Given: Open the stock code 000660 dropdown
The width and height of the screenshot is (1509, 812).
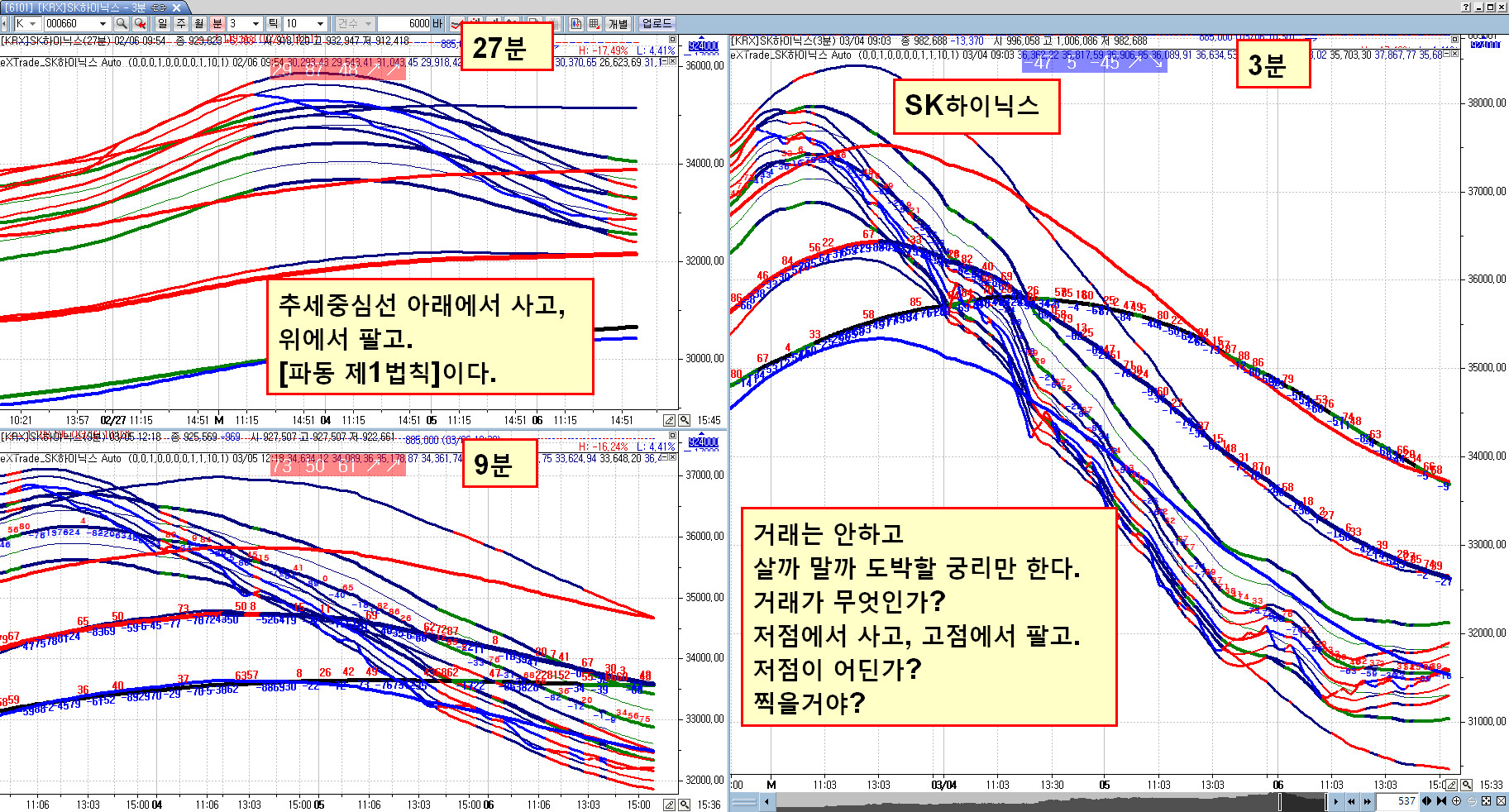Looking at the screenshot, I should point(103,23).
